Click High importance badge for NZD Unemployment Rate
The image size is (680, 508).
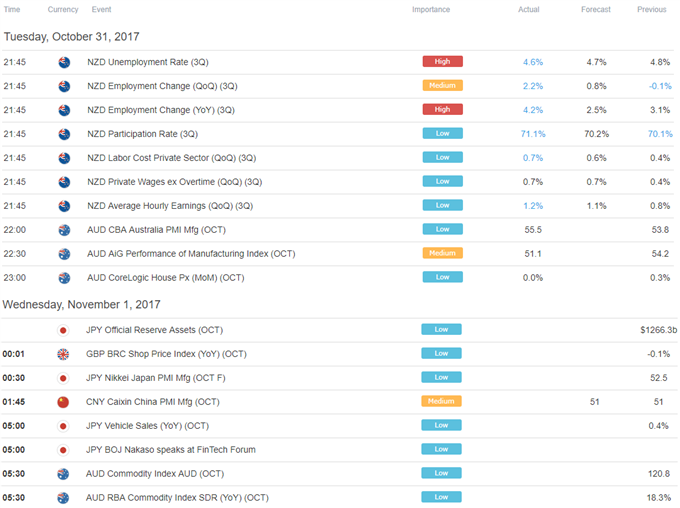click(442, 62)
